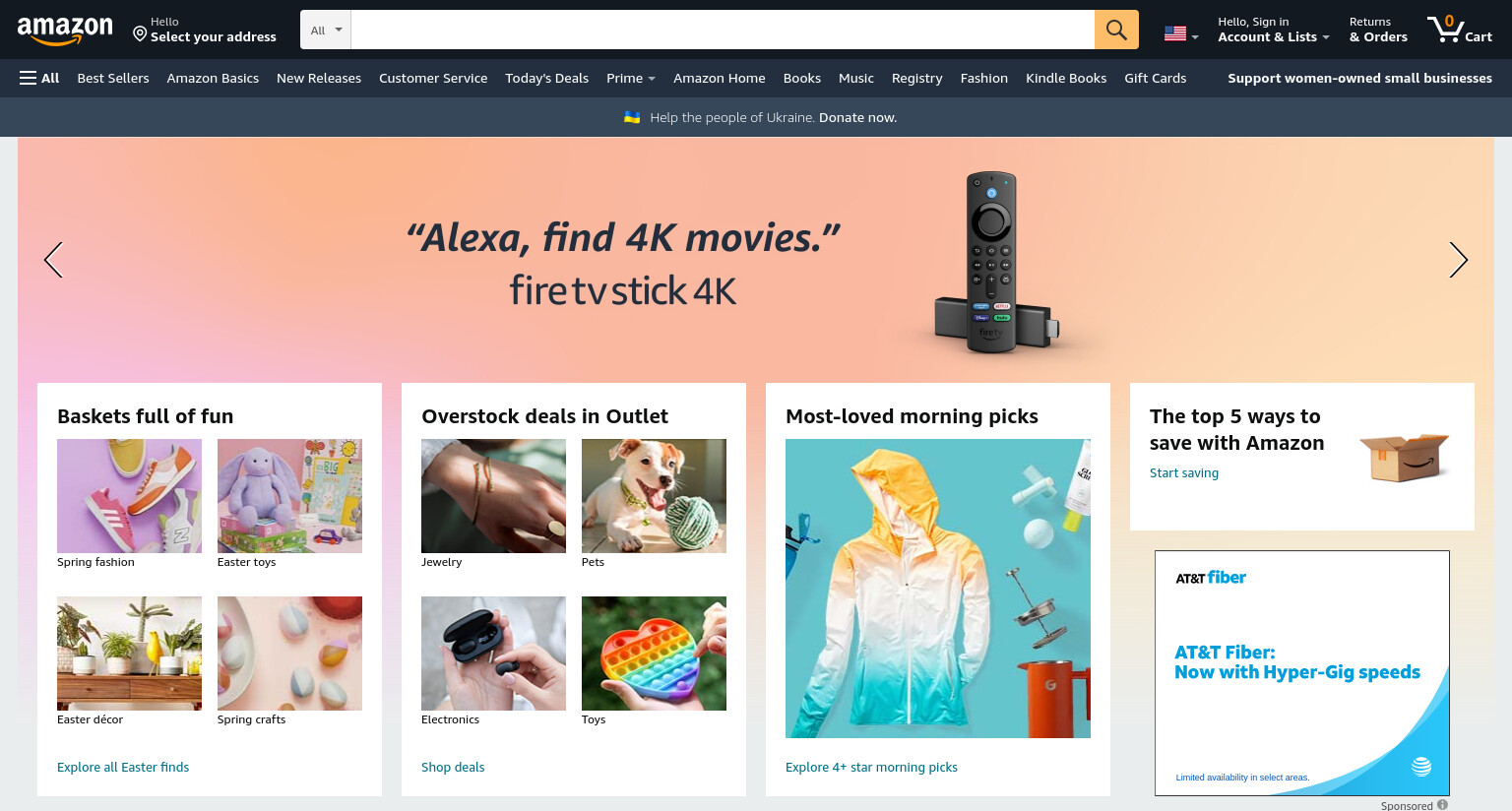Screen dimensions: 1512x811
Task: Open the US flag language selector
Action: point(1181,33)
